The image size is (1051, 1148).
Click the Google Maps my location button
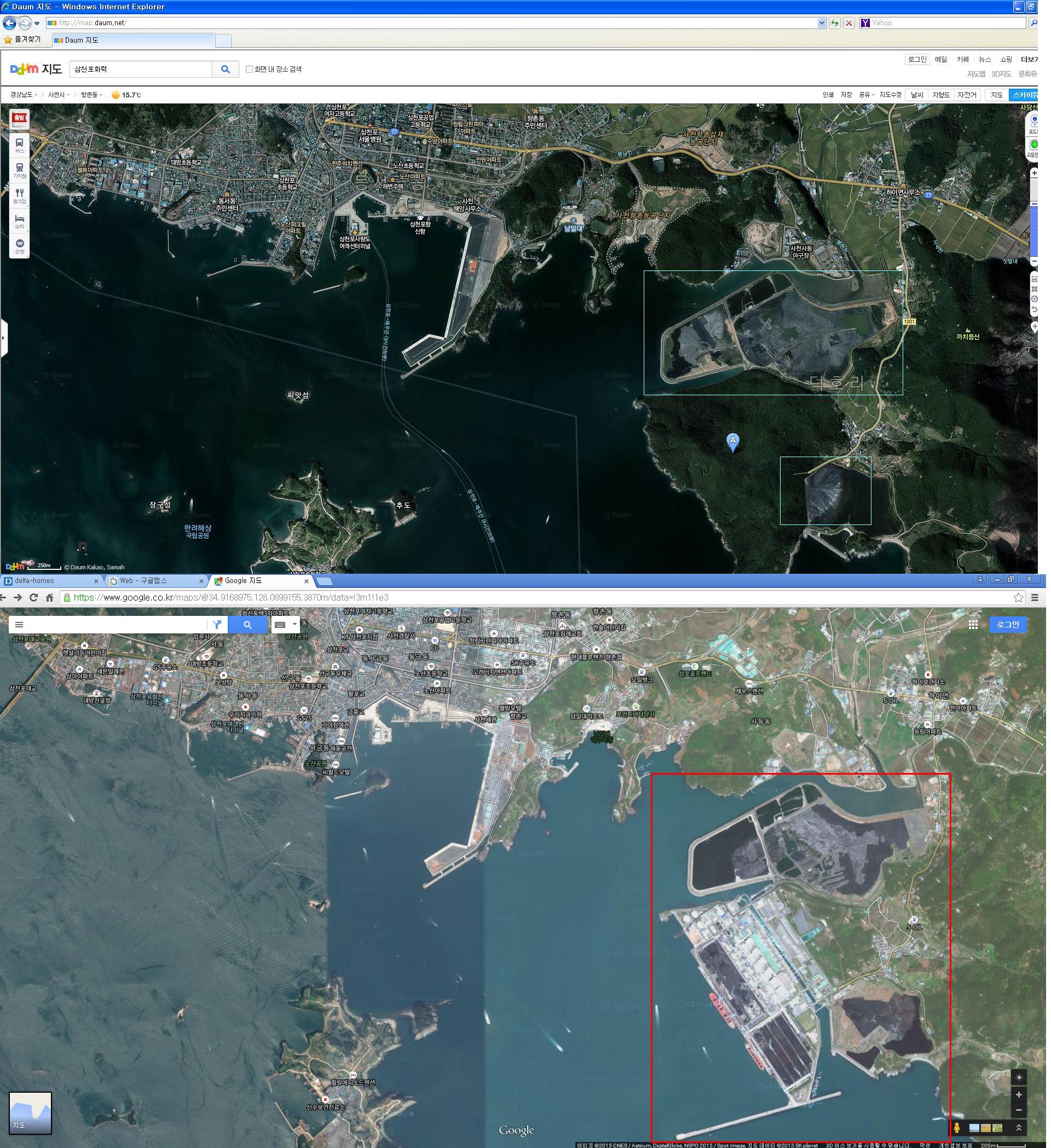(x=1019, y=1077)
